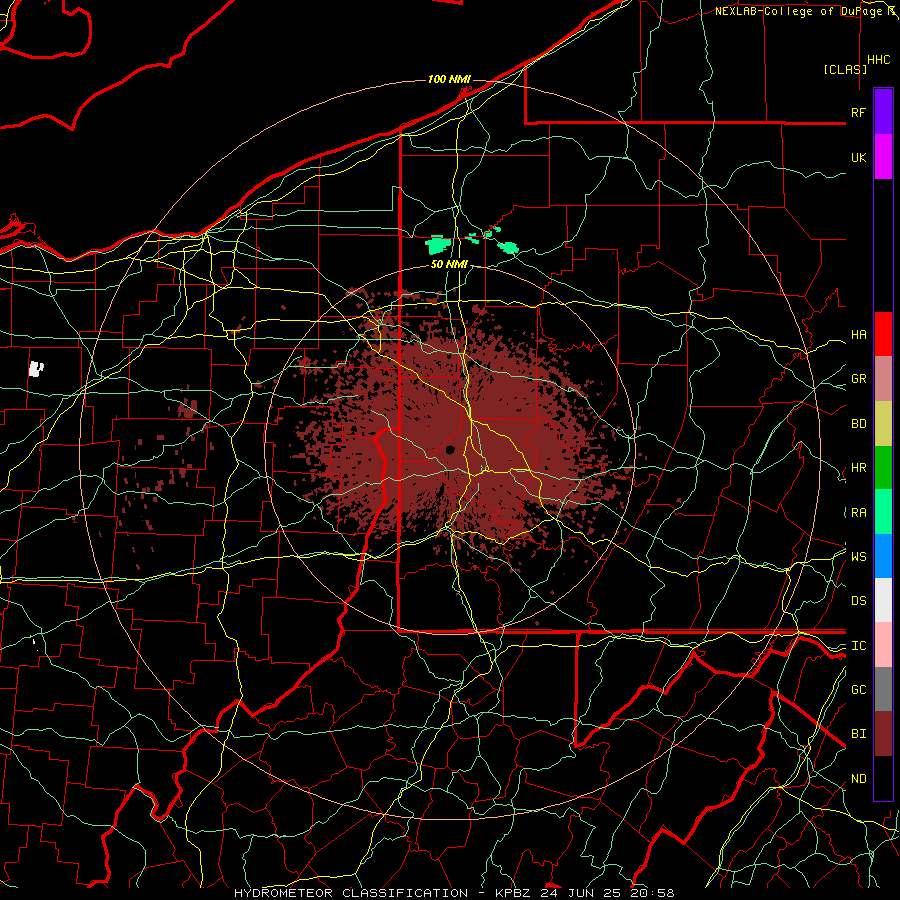The height and width of the screenshot is (900, 900).
Task: Click the UK magenta legend swatch
Action: pyautogui.click(x=883, y=156)
